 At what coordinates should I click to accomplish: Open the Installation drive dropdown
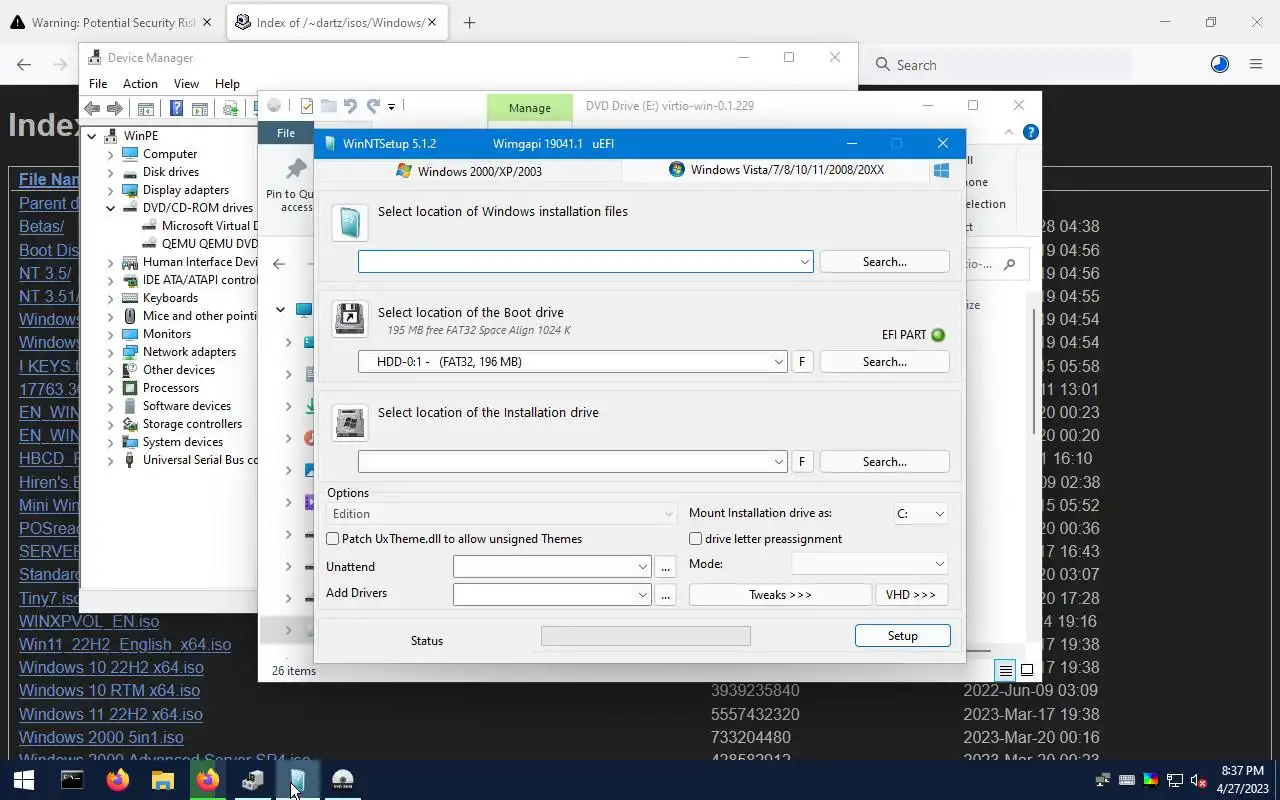pyautogui.click(x=778, y=462)
